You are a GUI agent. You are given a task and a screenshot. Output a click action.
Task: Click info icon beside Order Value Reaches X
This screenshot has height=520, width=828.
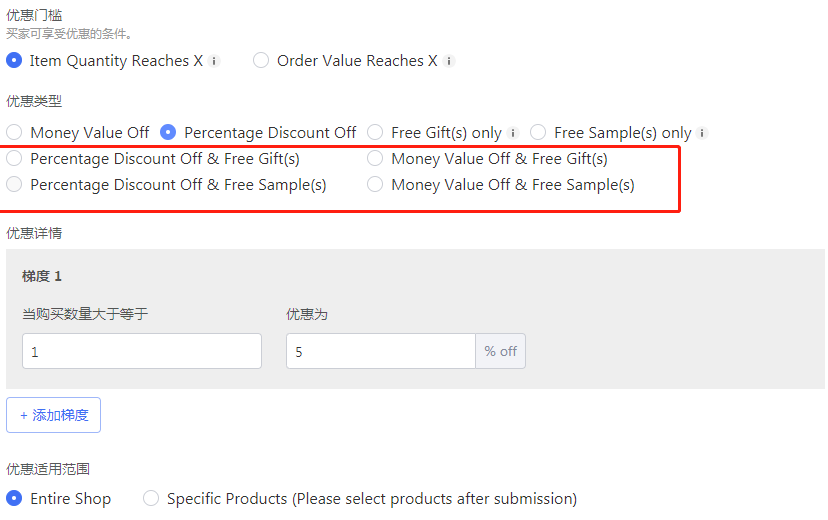449,61
